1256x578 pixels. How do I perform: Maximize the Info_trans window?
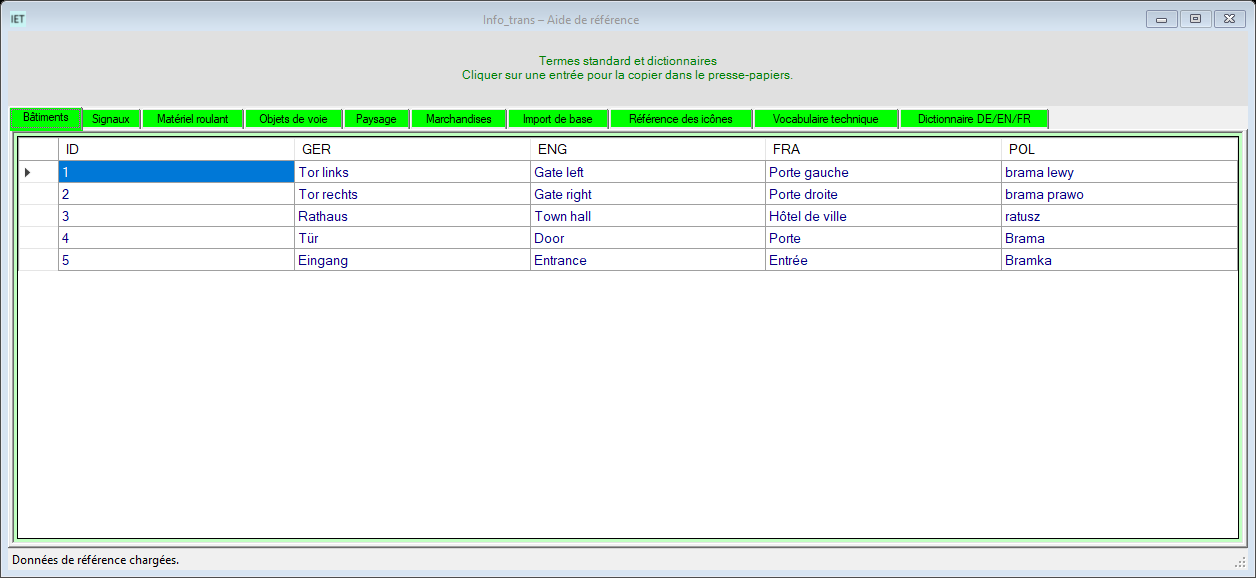[x=1195, y=18]
